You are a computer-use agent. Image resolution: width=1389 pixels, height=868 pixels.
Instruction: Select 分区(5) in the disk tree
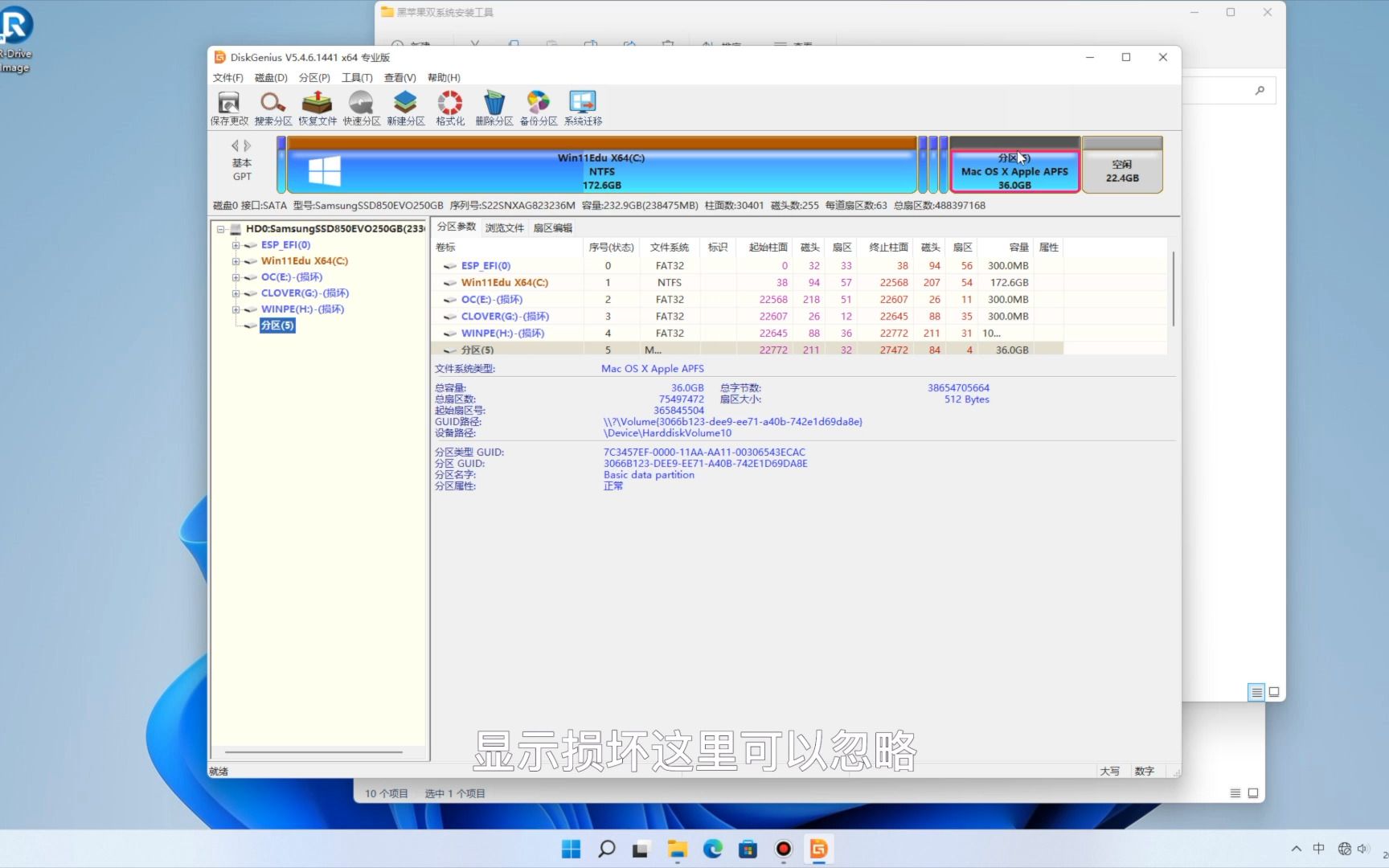pyautogui.click(x=277, y=325)
